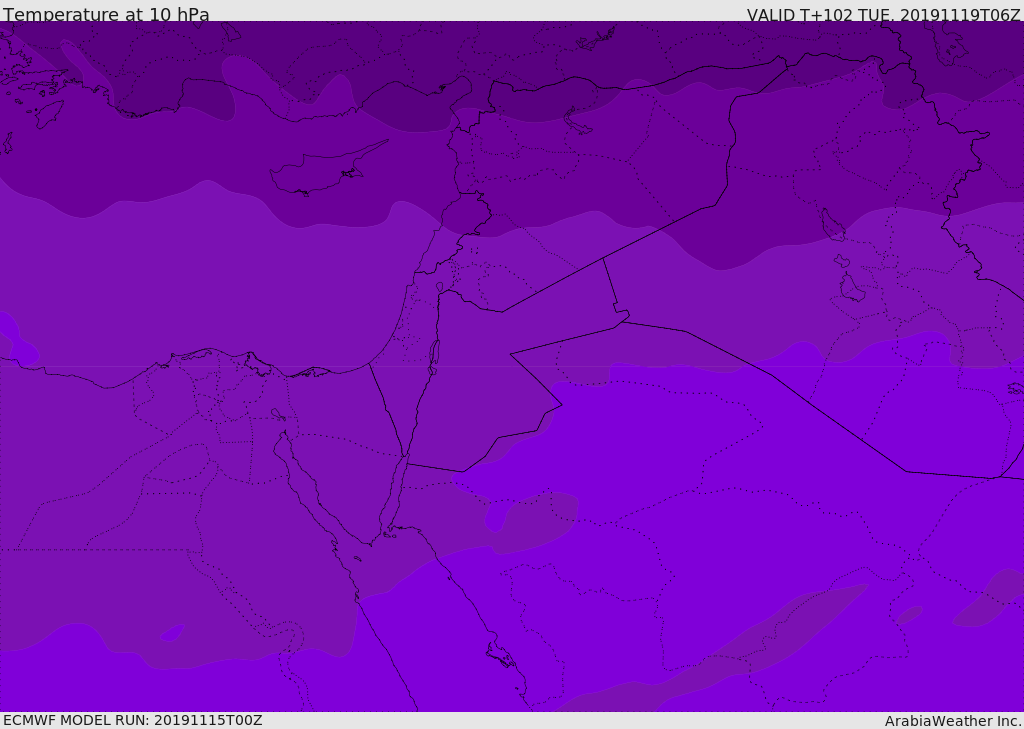Click the island of Cyprus on the map
The height and width of the screenshot is (729, 1024).
point(321,170)
